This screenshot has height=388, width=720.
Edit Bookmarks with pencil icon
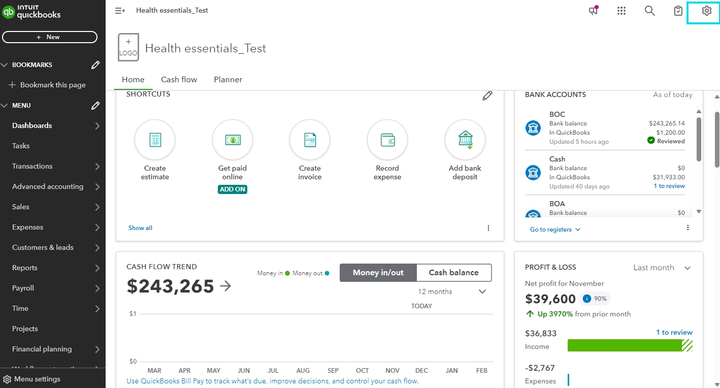95,65
